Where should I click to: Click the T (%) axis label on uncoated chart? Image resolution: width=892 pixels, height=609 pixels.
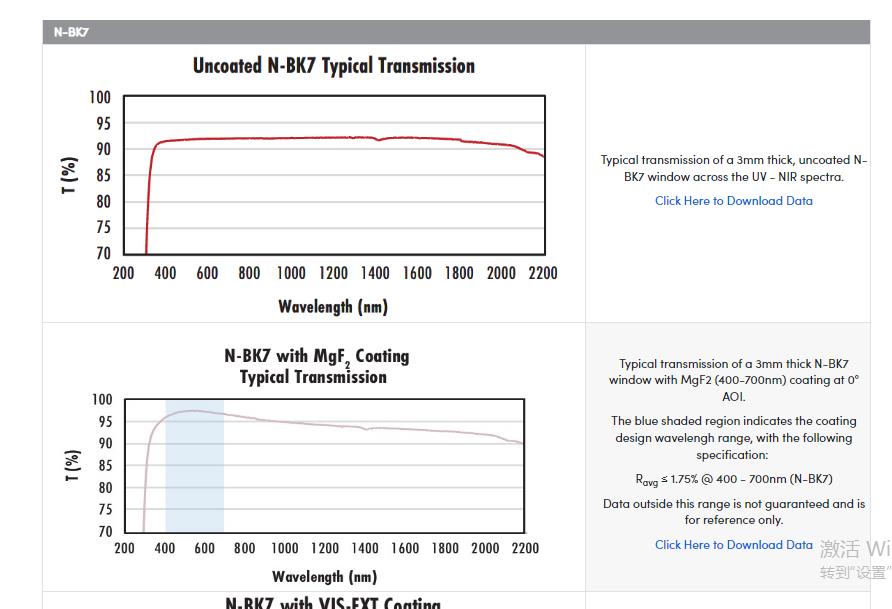pos(69,175)
